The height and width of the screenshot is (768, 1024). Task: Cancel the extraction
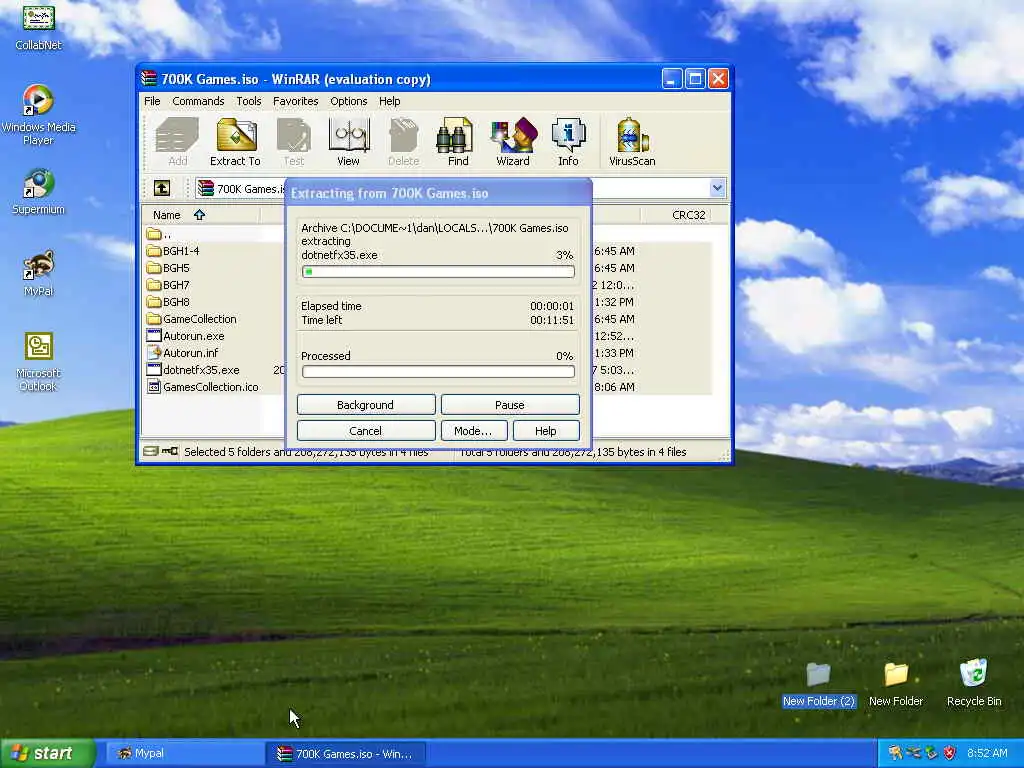pyautogui.click(x=366, y=431)
